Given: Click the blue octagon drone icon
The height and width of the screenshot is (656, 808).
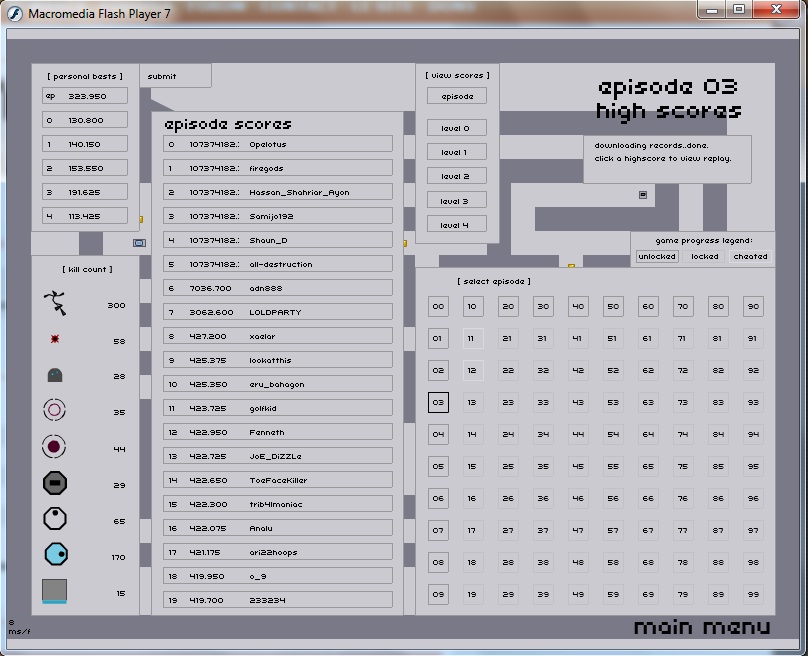Looking at the screenshot, I should [x=55, y=554].
